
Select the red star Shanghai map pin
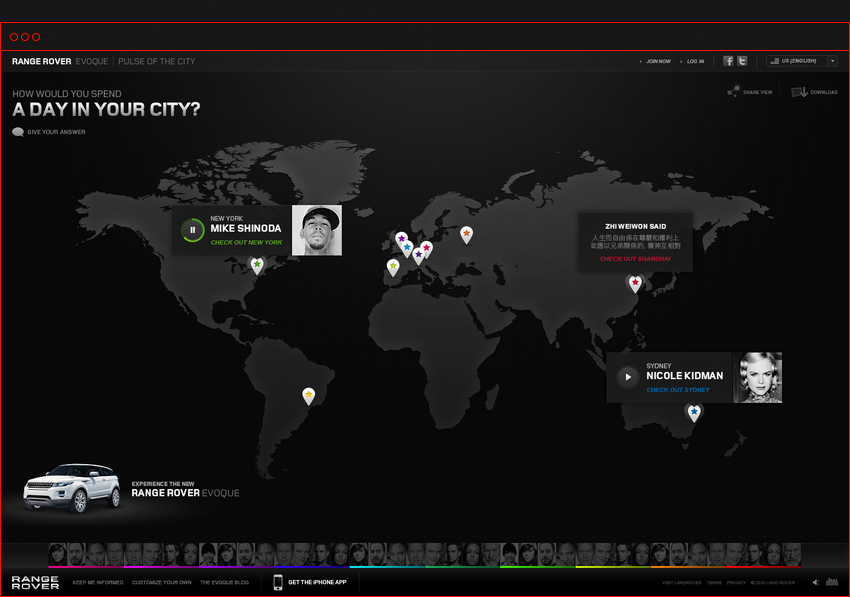635,284
